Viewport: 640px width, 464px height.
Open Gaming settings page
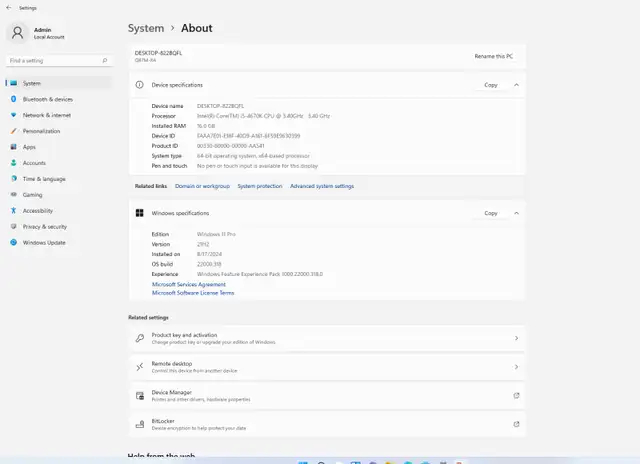[x=59, y=195]
